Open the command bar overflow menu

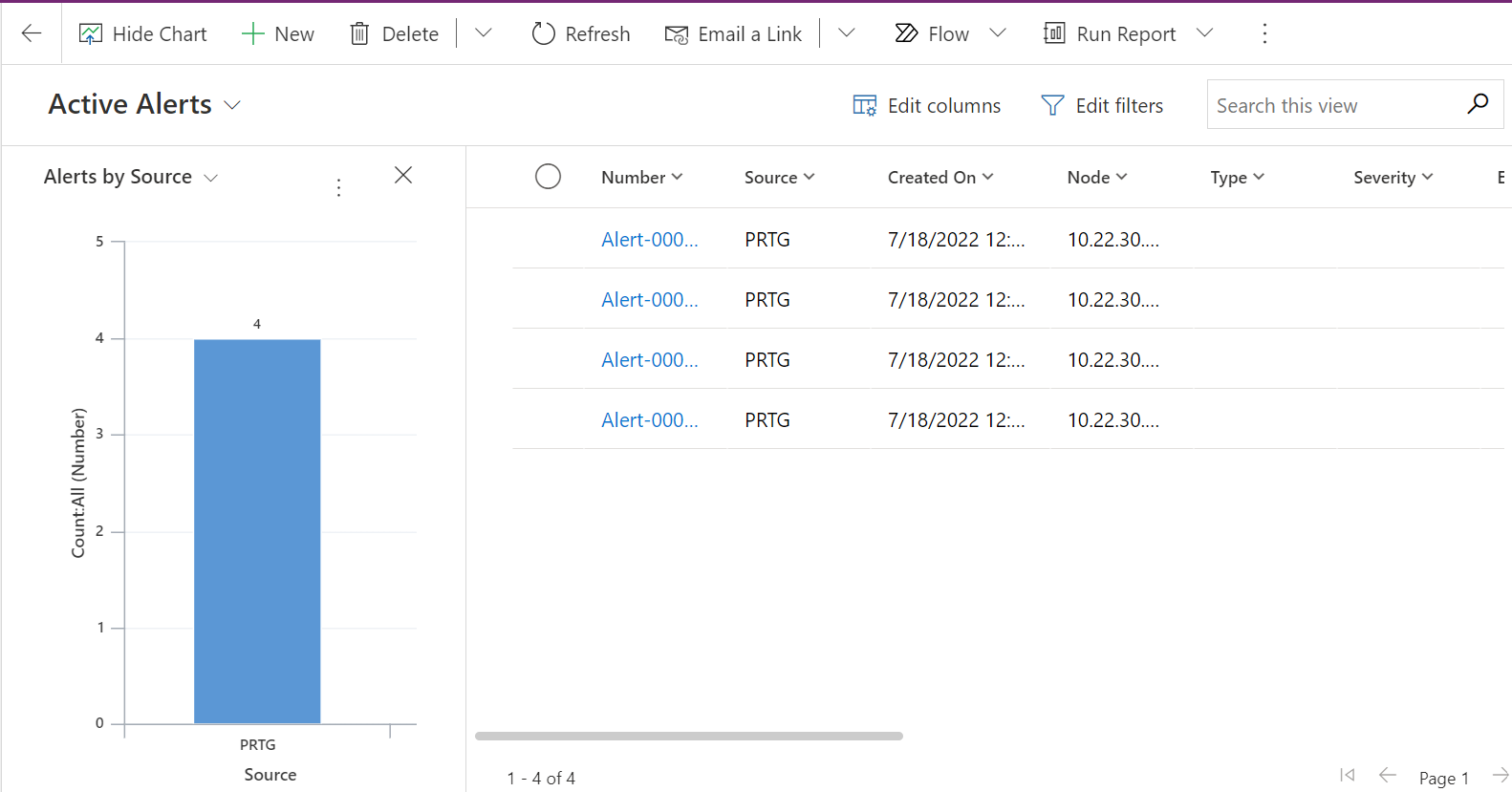1264,33
